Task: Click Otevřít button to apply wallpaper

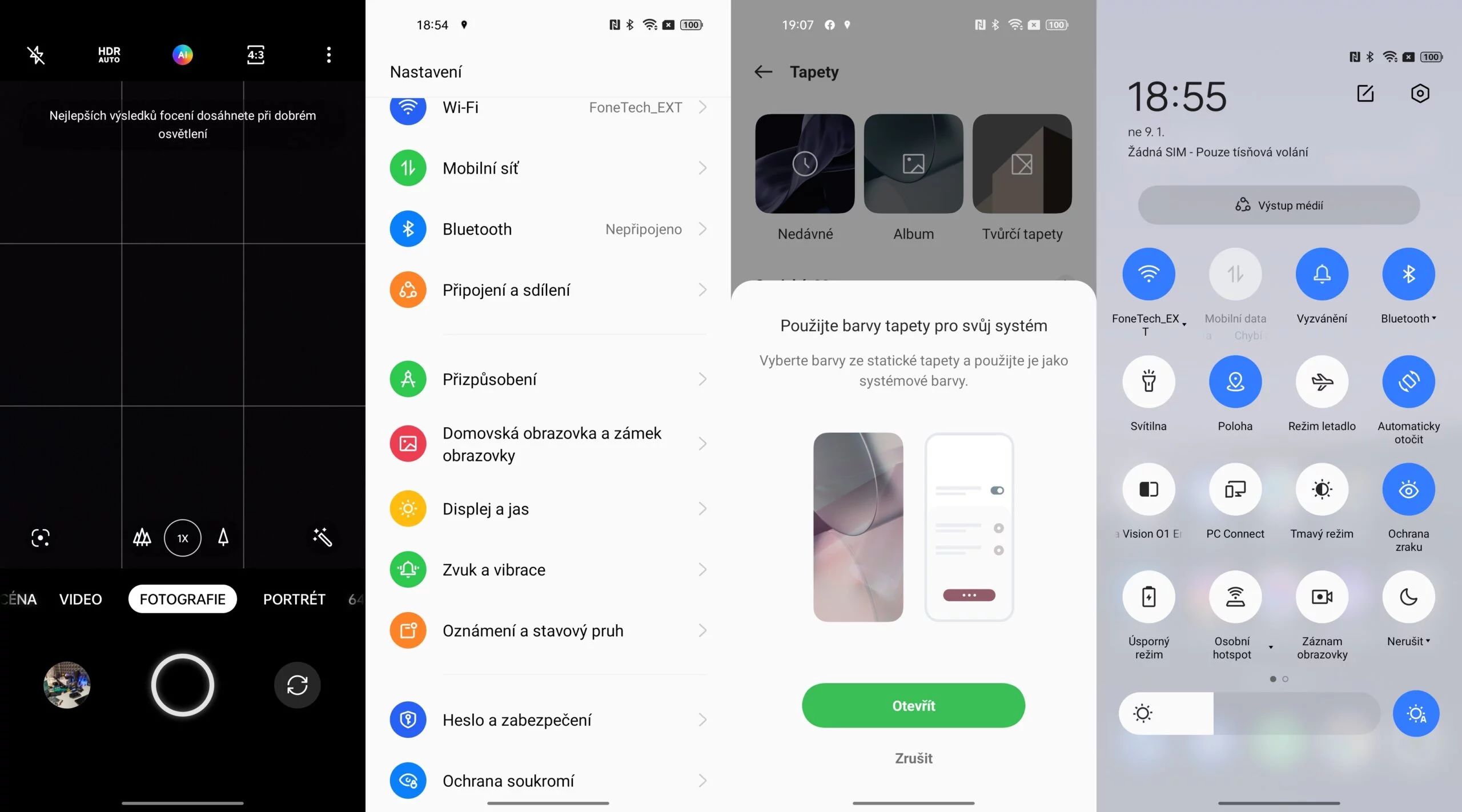Action: [x=913, y=705]
